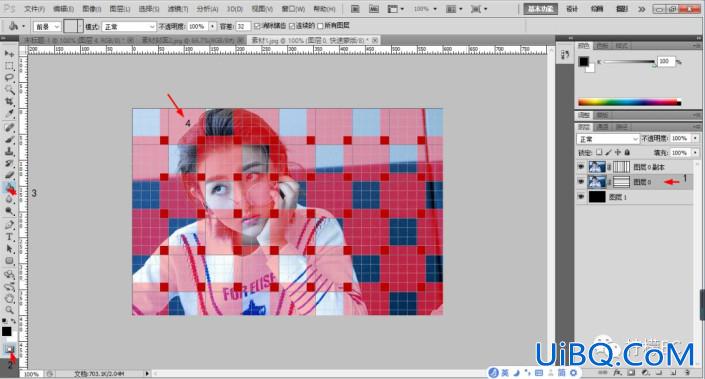Screen dimensions: 705x379
Task: Toggle Quick Mask mode button in toolbox
Action: click(x=9, y=348)
